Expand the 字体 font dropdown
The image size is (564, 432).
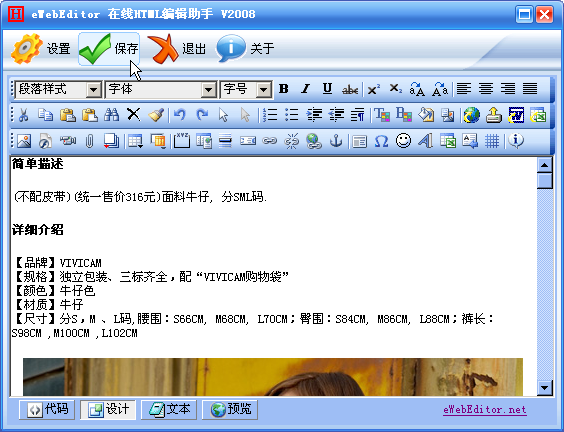coord(161,89)
